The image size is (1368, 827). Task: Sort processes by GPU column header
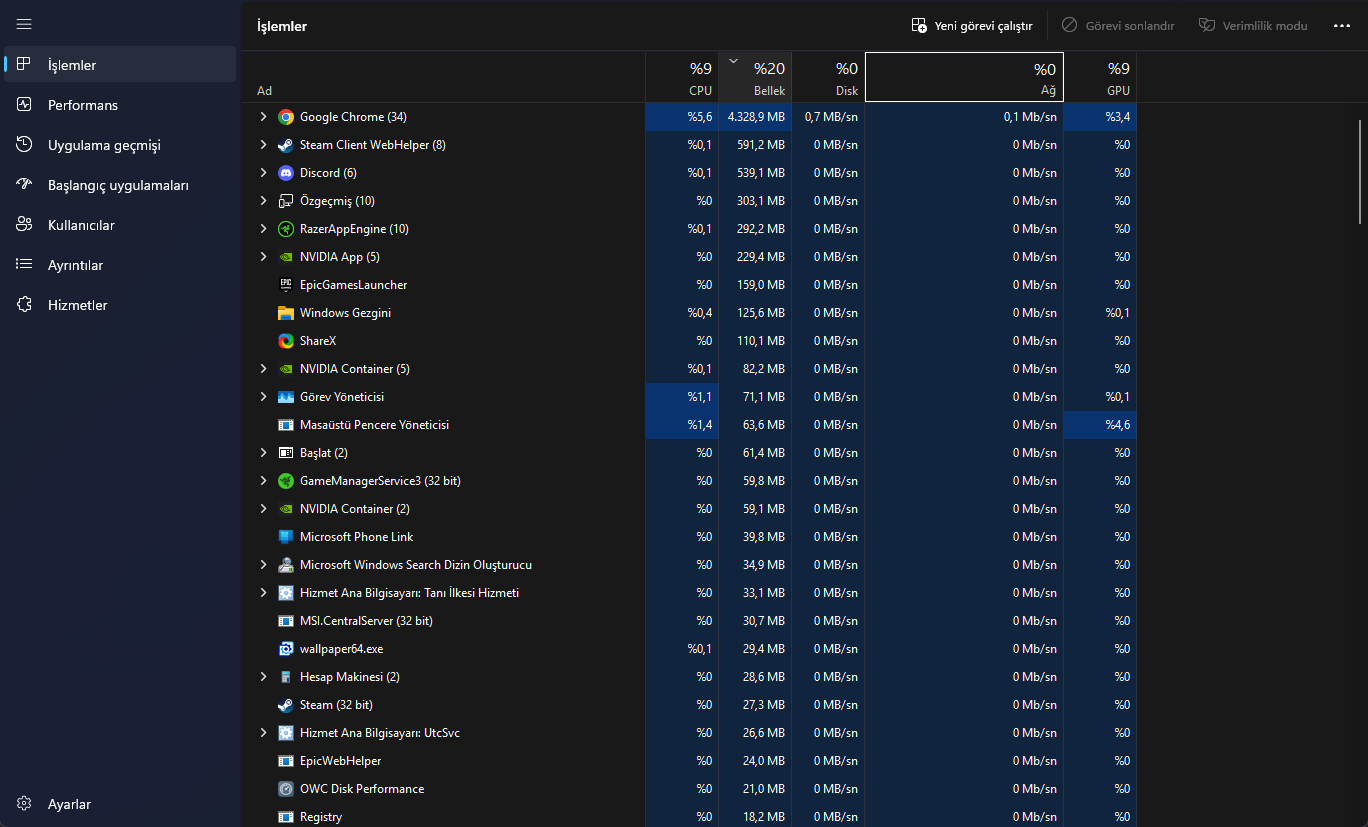[1100, 77]
